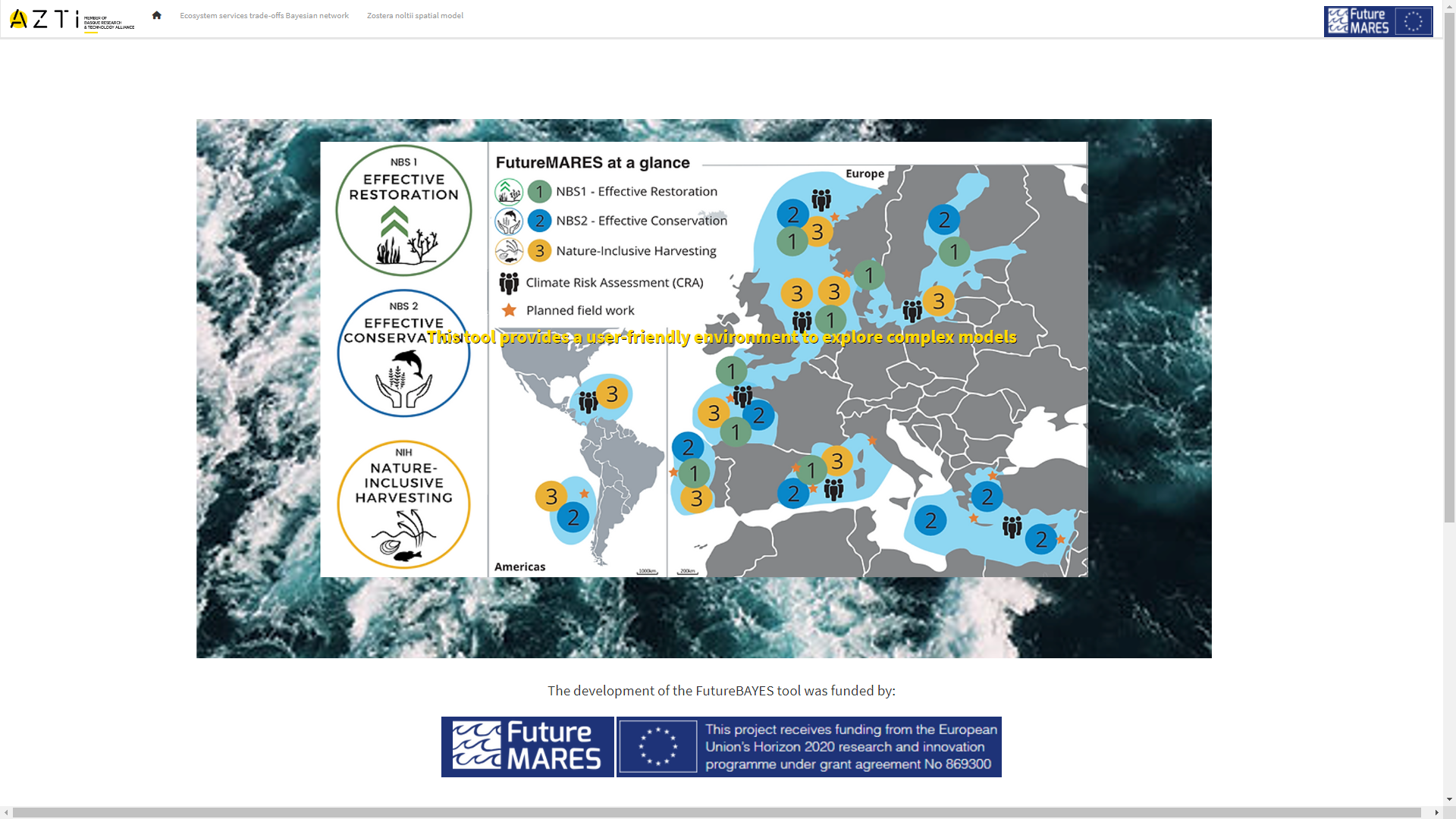This screenshot has height=819, width=1456.
Task: Open Zostera noltii spatial model tab
Action: 415,15
